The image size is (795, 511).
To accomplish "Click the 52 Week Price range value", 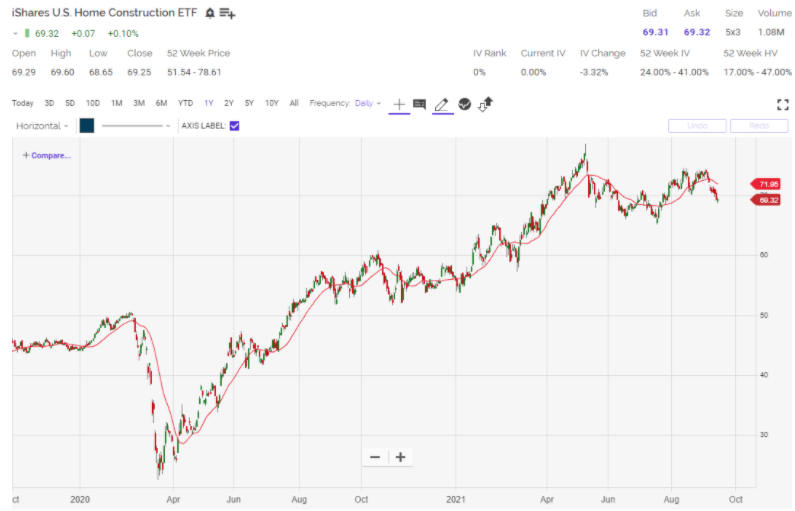I will [194, 72].
